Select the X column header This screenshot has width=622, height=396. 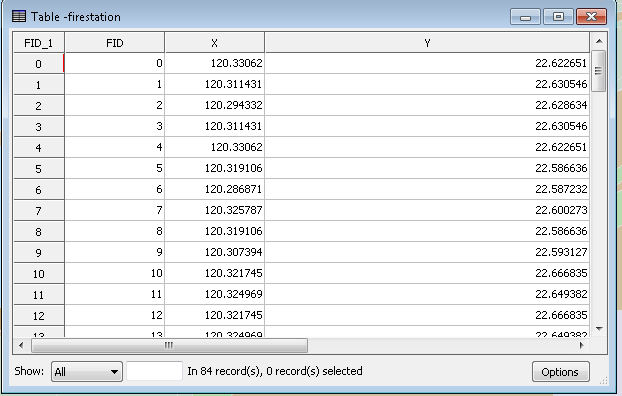click(214, 42)
